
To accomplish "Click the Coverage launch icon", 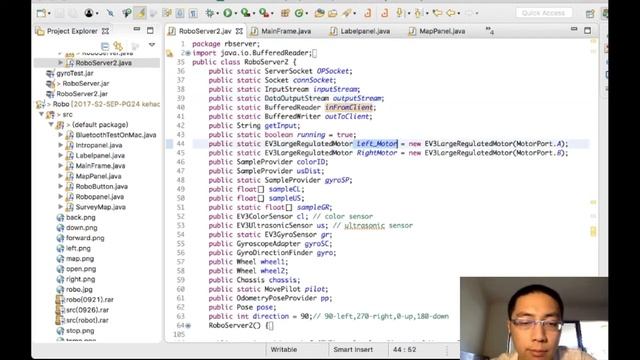I will click(245, 13).
